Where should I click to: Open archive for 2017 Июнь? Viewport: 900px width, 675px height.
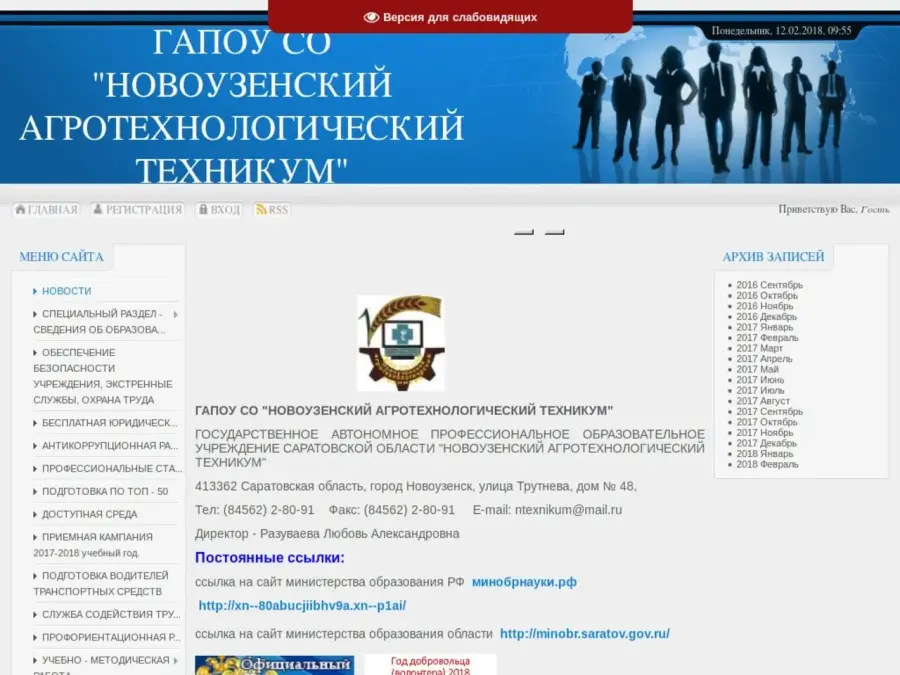(760, 379)
